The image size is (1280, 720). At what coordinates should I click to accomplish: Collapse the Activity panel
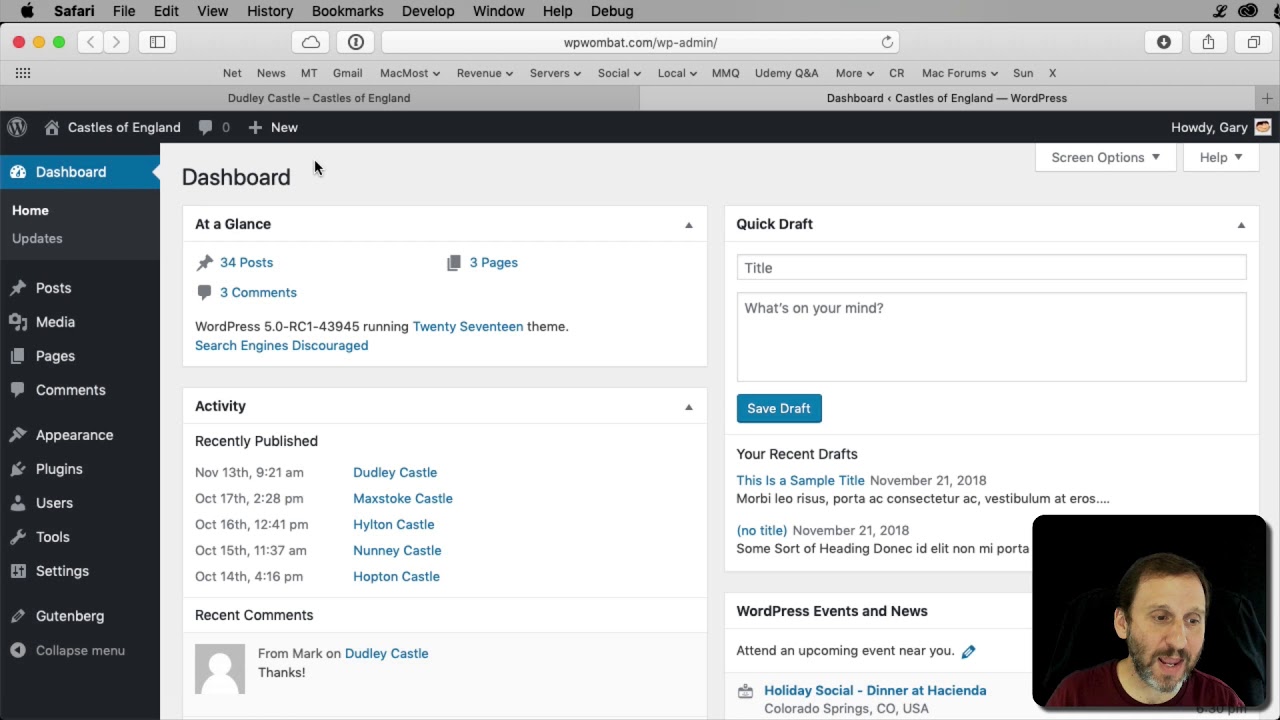pos(688,407)
